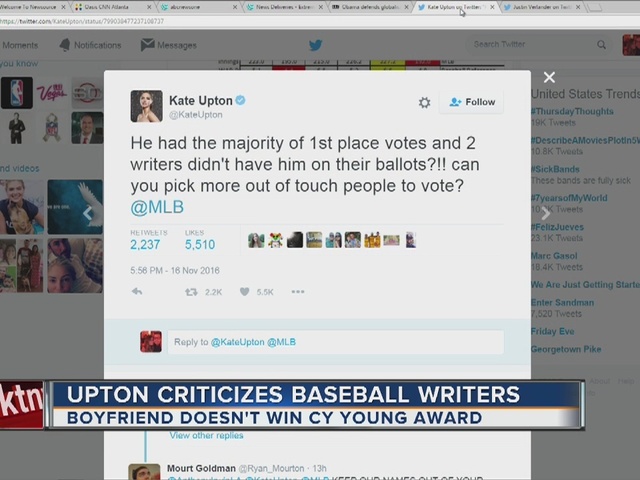Click the @MLB mention link

(x=157, y=207)
